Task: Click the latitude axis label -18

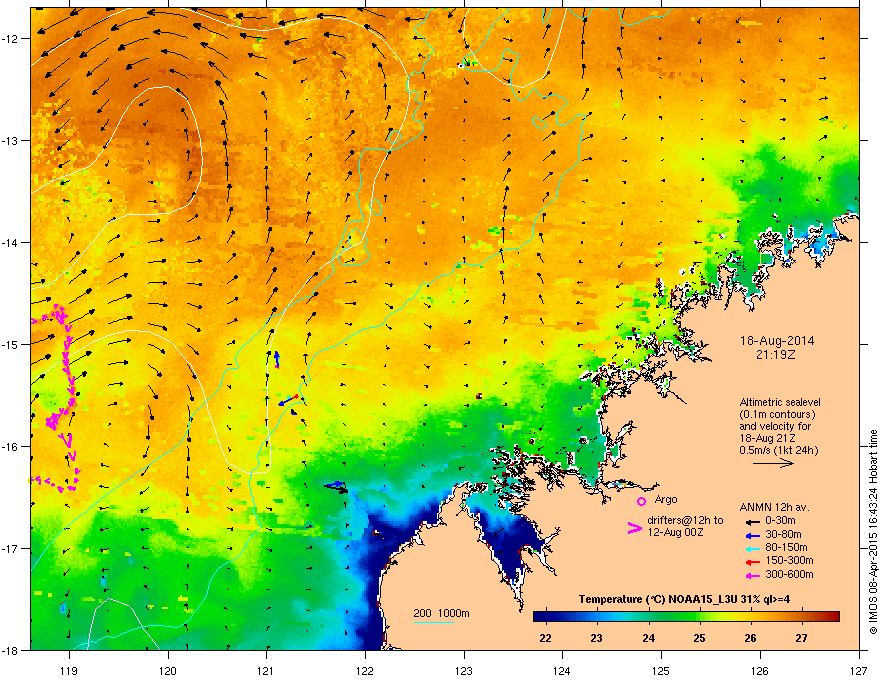Action: click(x=10, y=650)
